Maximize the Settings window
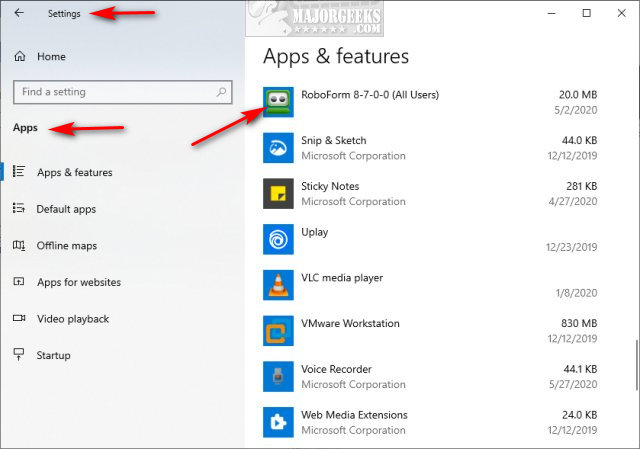640x449 pixels. click(587, 13)
